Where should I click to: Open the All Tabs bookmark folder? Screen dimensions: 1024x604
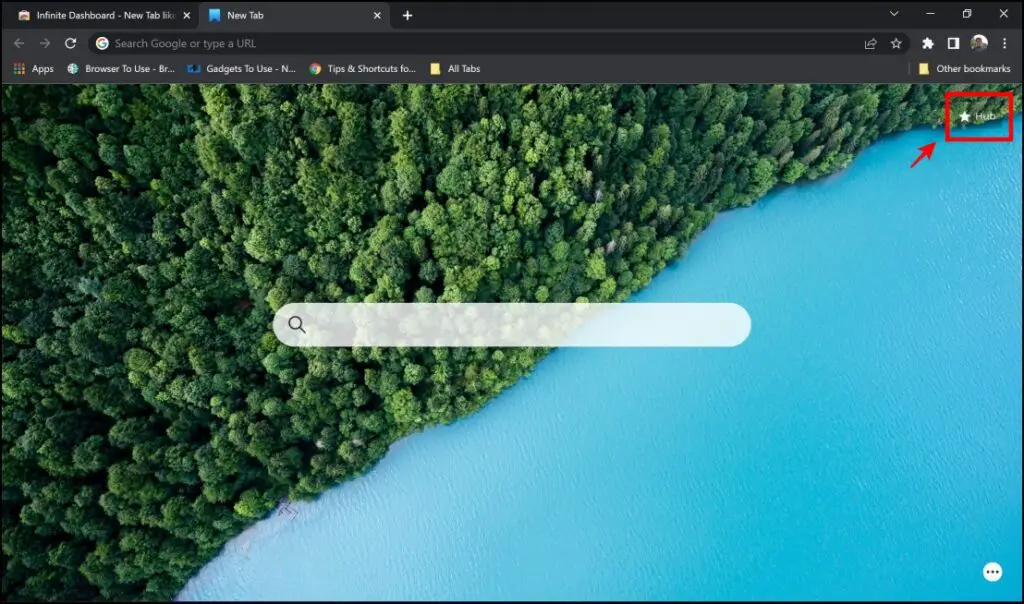click(x=456, y=68)
